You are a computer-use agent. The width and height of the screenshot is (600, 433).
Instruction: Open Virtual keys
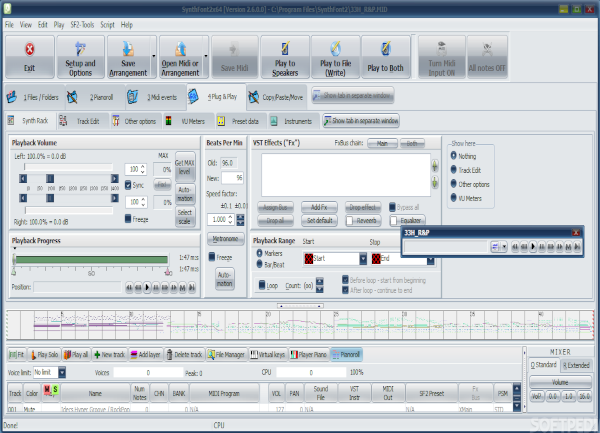[267, 355]
